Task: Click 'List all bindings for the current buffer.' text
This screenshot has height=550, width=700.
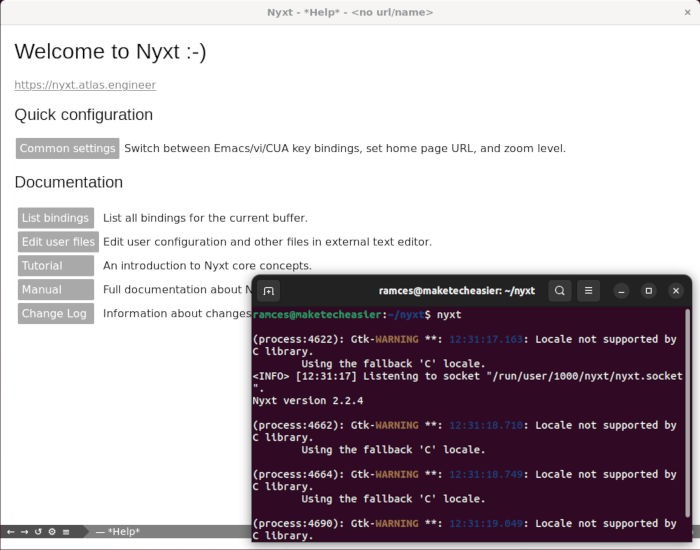Action: [205, 218]
